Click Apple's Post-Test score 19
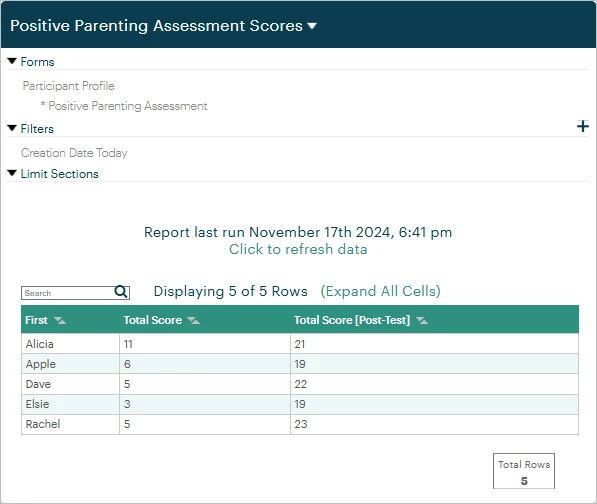Viewport: 597px width, 504px height. [434, 364]
